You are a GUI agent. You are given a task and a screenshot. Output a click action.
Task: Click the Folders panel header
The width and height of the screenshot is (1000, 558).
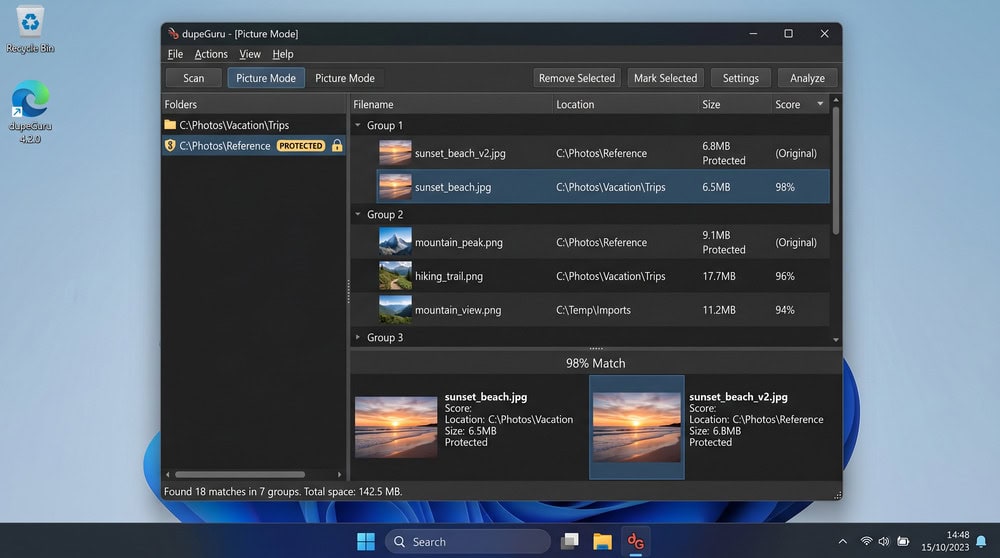point(254,104)
